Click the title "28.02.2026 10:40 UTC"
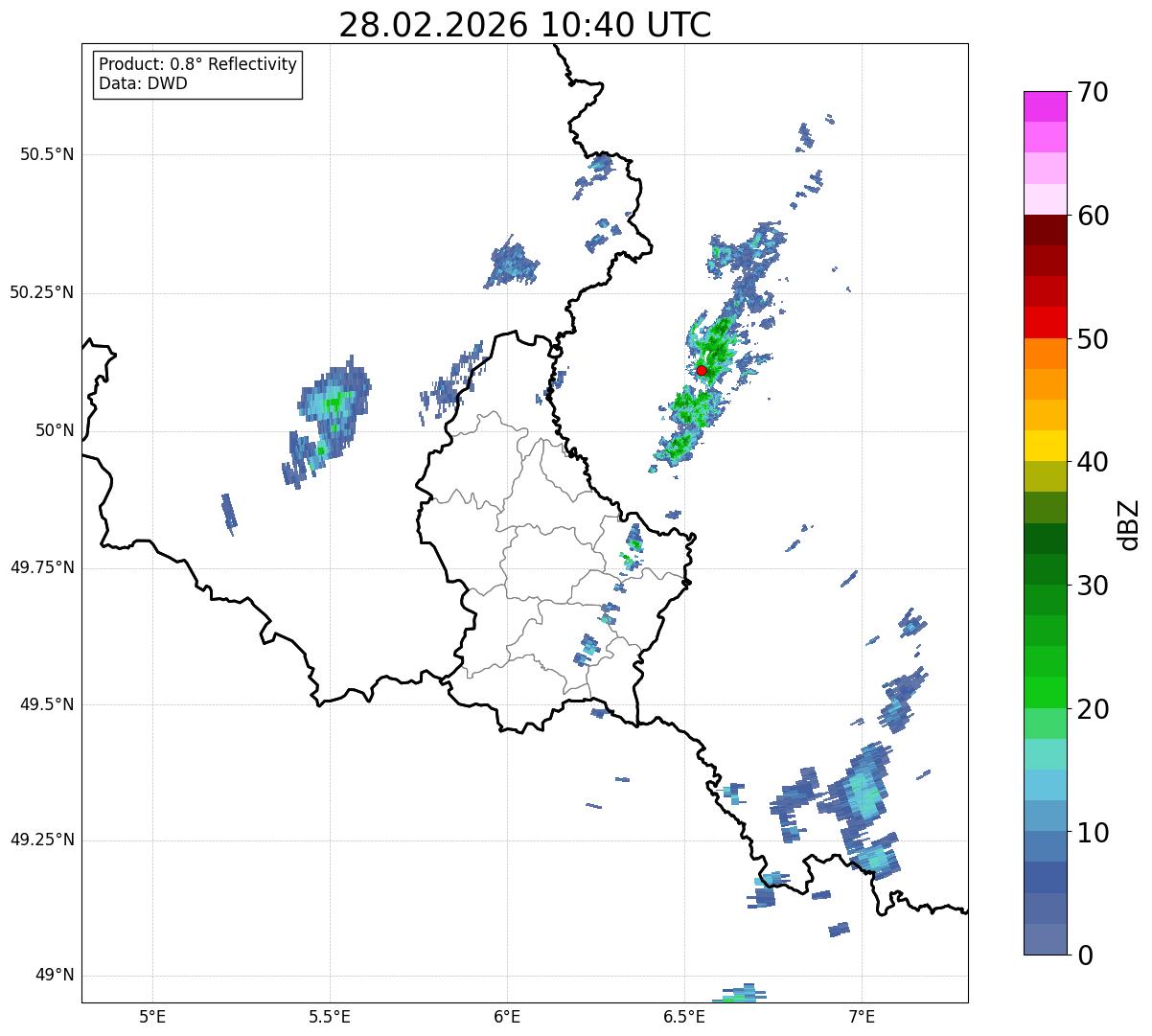The image size is (1152, 1036). click(525, 24)
